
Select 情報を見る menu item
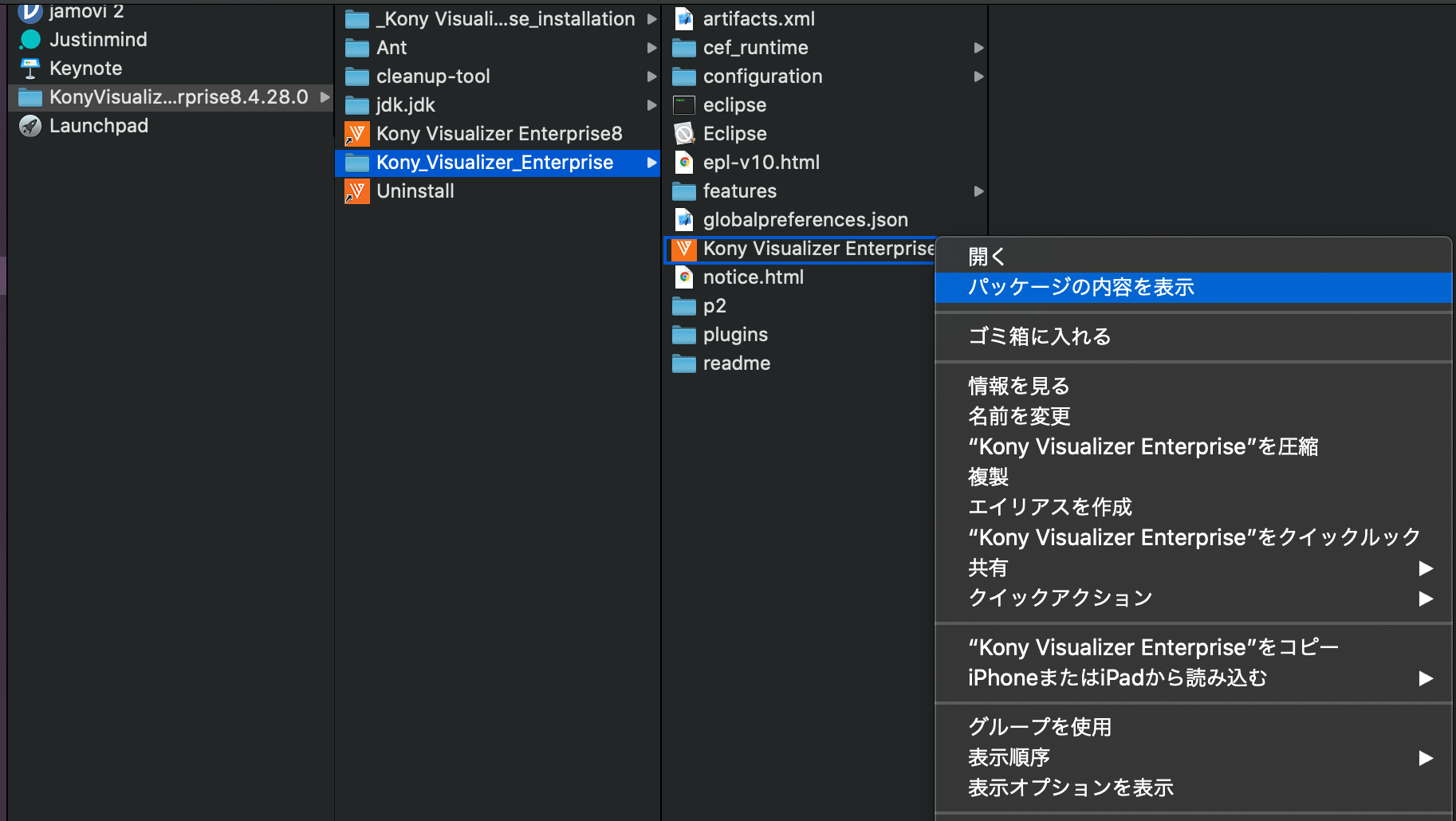point(1193,386)
